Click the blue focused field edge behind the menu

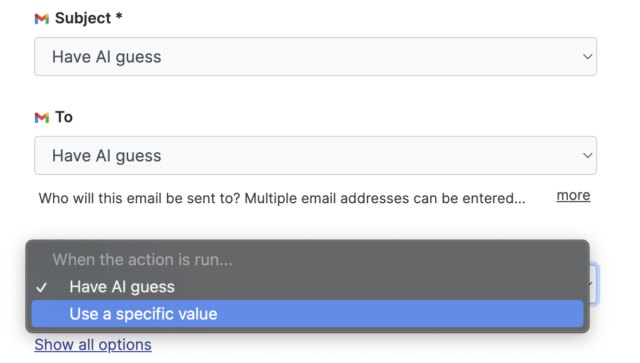pyautogui.click(x=595, y=284)
